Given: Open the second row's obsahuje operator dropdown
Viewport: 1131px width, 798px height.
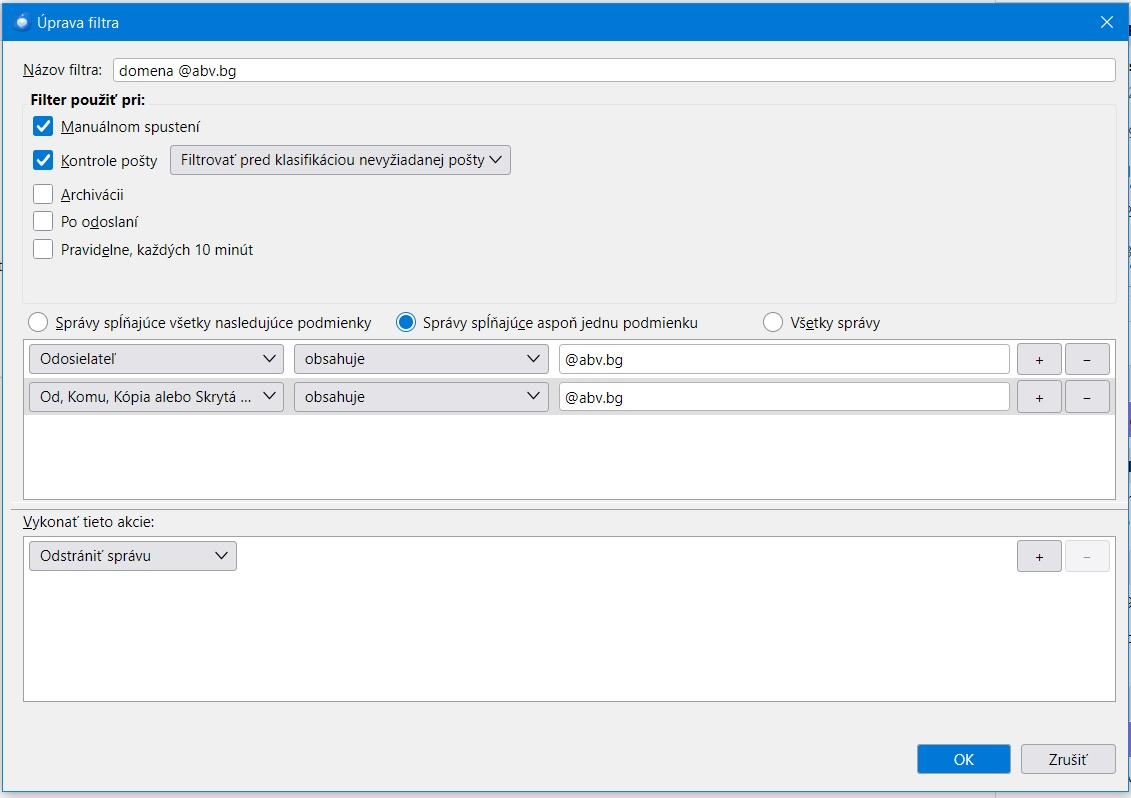Looking at the screenshot, I should [421, 397].
